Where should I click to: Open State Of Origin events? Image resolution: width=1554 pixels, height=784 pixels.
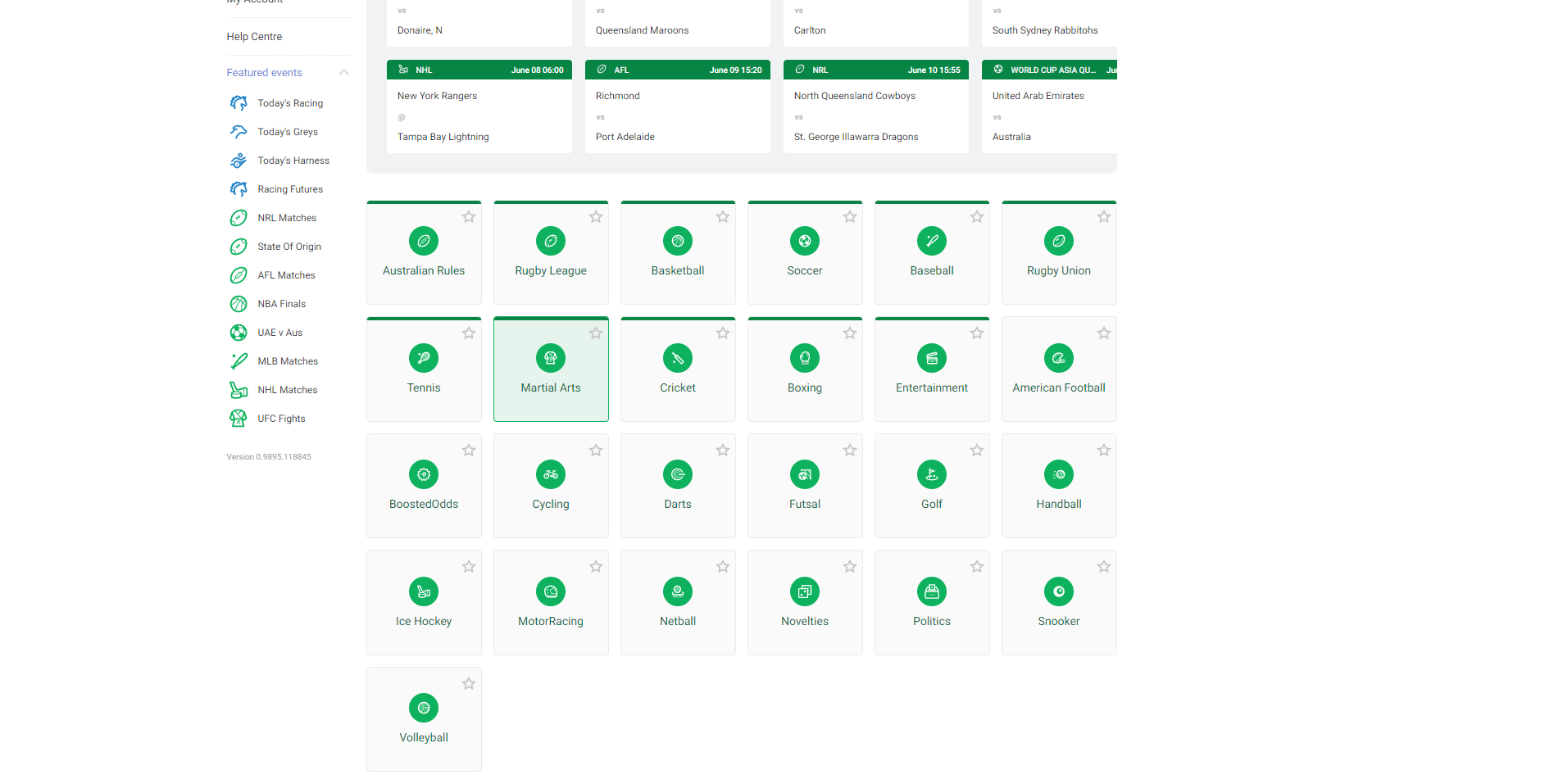[289, 247]
